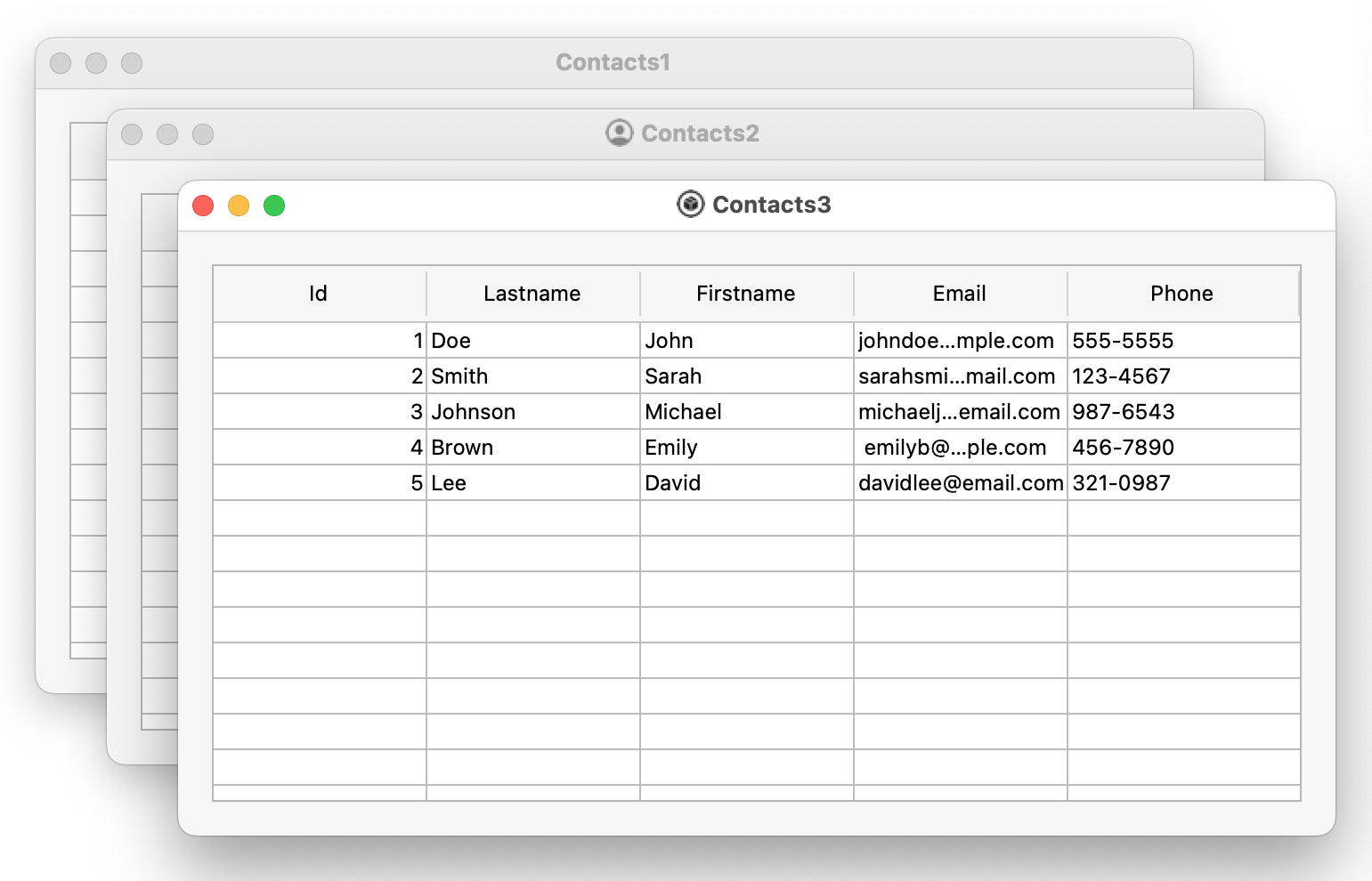Click the Contacts3 title bar document icon
Image resolution: width=1372 pixels, height=881 pixels.
[x=690, y=205]
